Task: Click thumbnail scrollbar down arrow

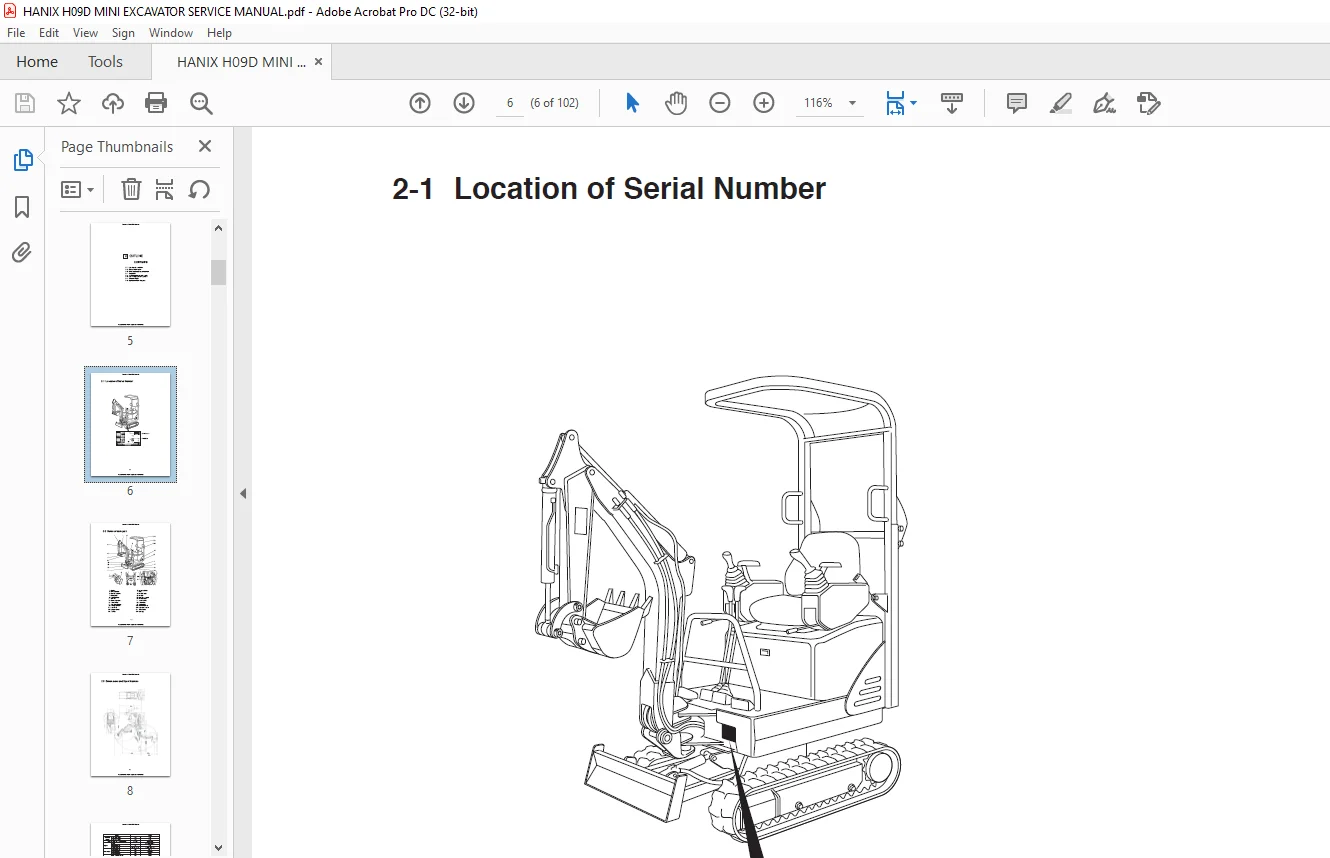Action: [219, 847]
